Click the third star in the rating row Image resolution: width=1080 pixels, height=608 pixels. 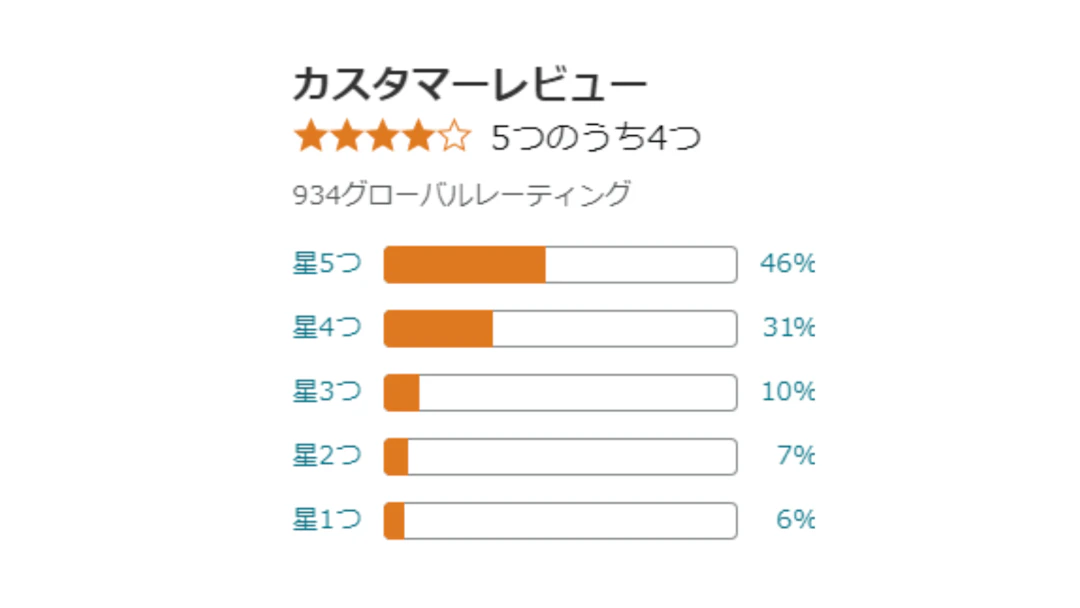point(381,135)
